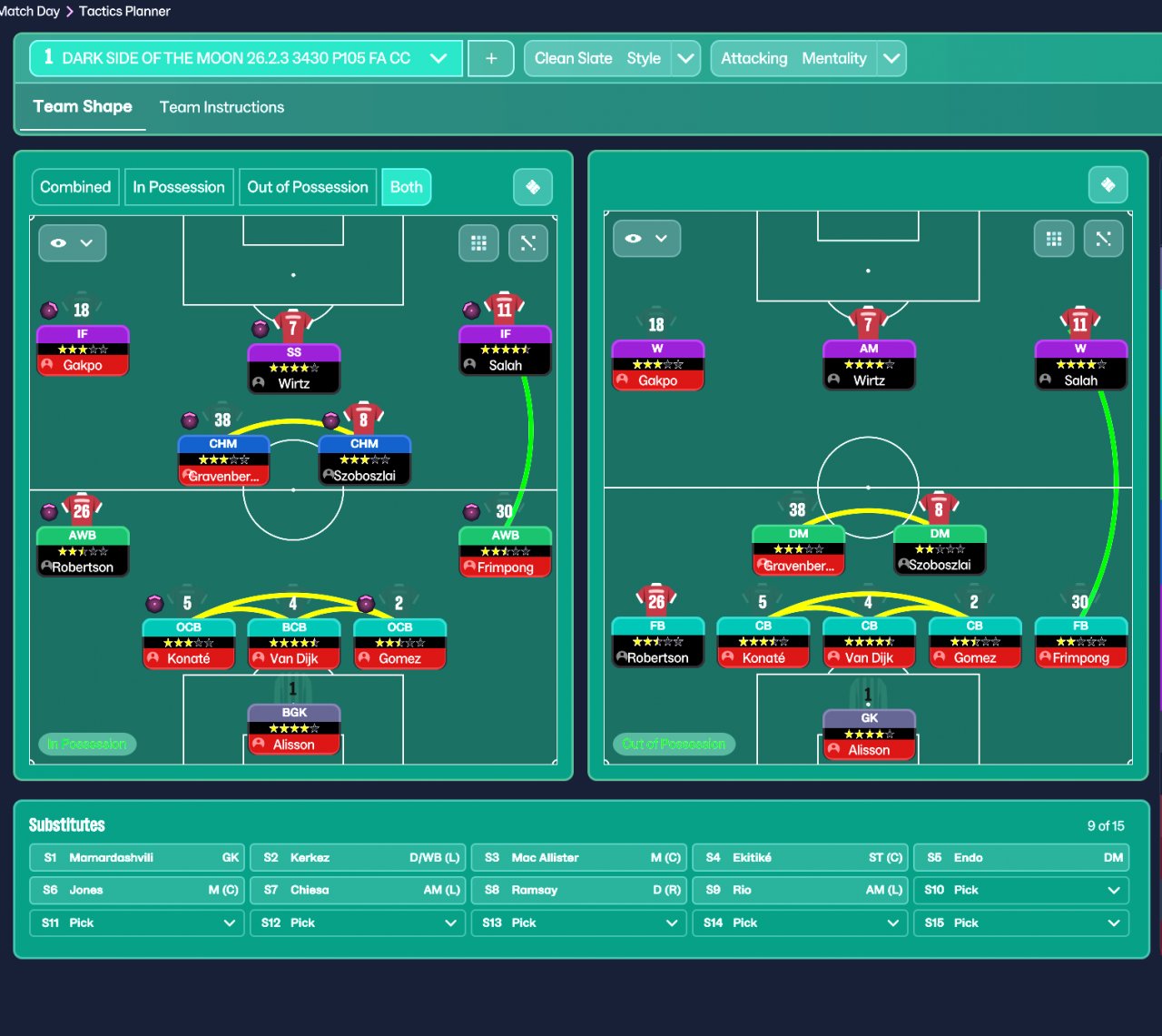Select substitute S8 Ramsay
The height and width of the screenshot is (1036, 1162).
click(579, 890)
